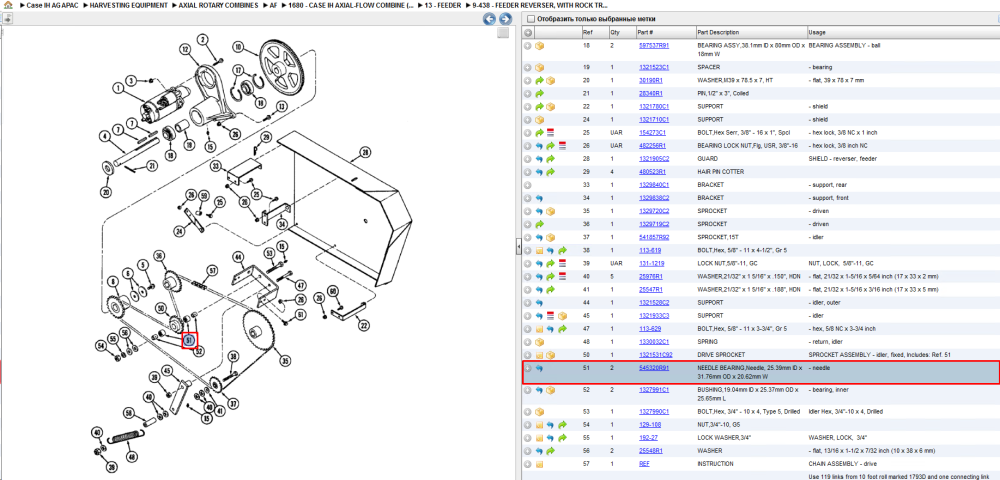Select callout 10 pulley on diagram

237,47
